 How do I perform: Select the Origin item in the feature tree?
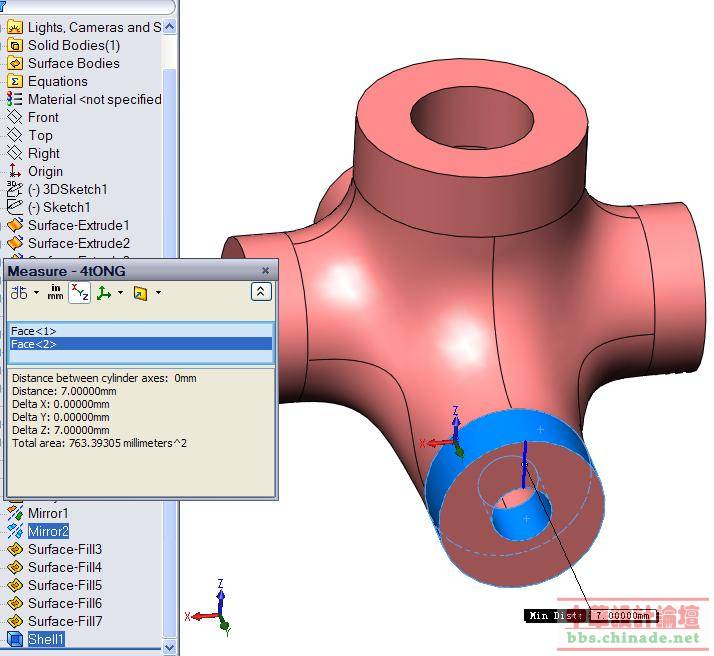click(x=45, y=171)
